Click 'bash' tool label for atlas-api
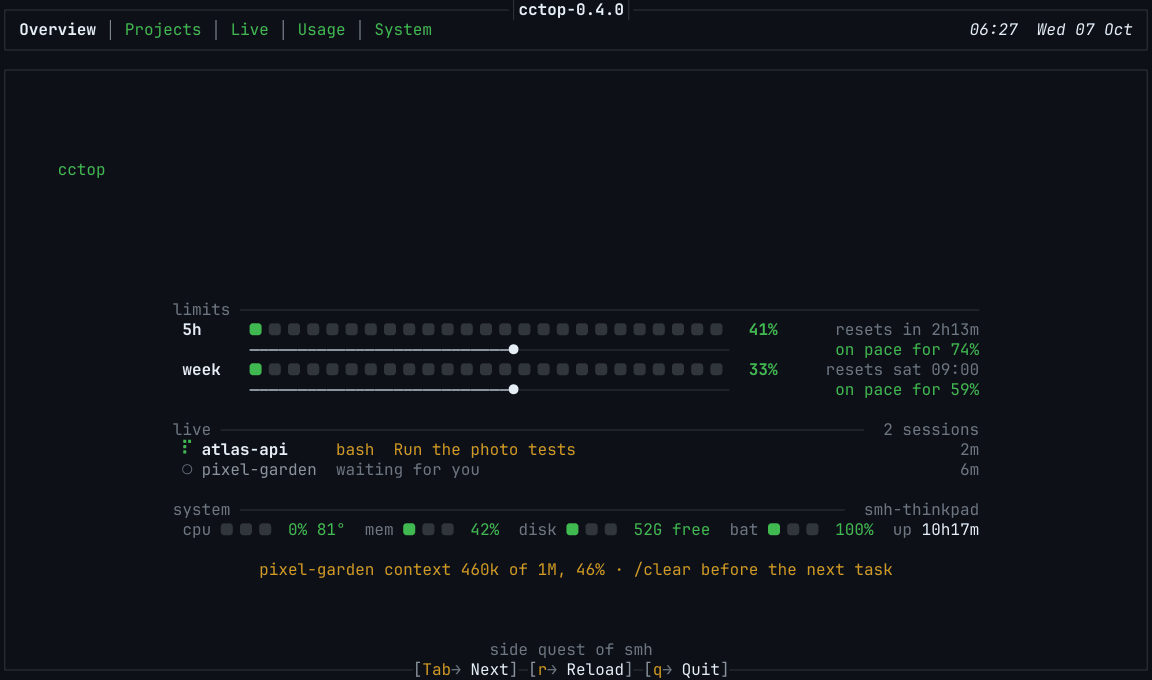 pyautogui.click(x=355, y=449)
